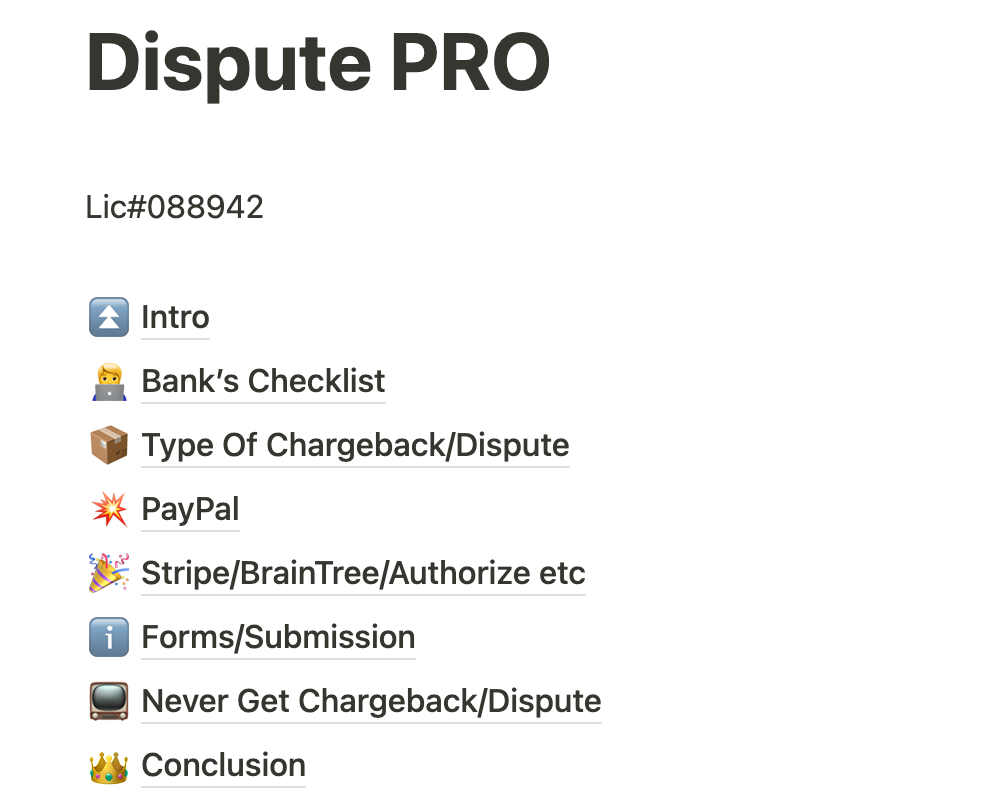The image size is (998, 798).
Task: Click the up-arrow icon beside Intro
Action: pyautogui.click(x=109, y=317)
